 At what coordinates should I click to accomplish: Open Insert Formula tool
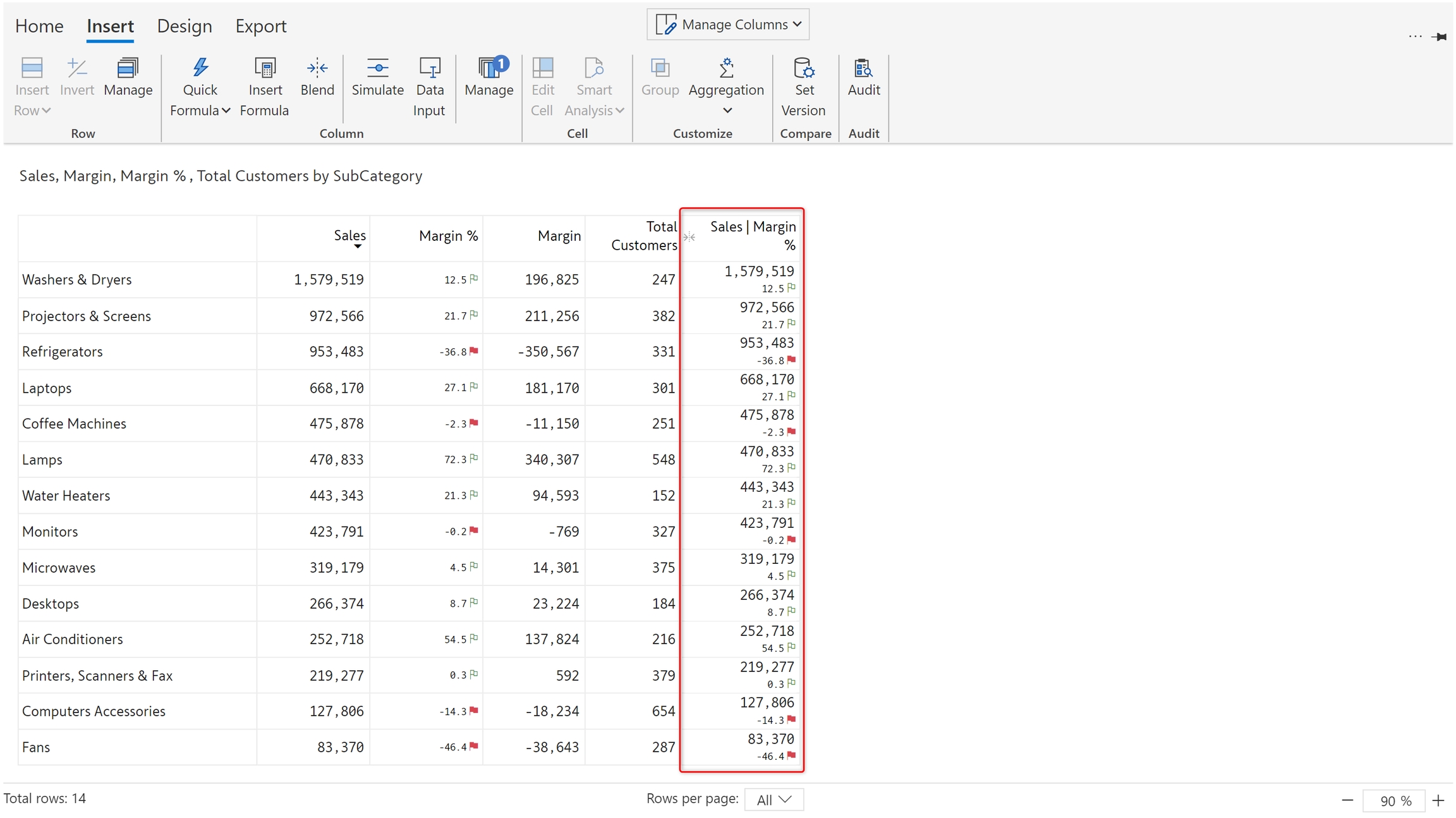pyautogui.click(x=265, y=68)
